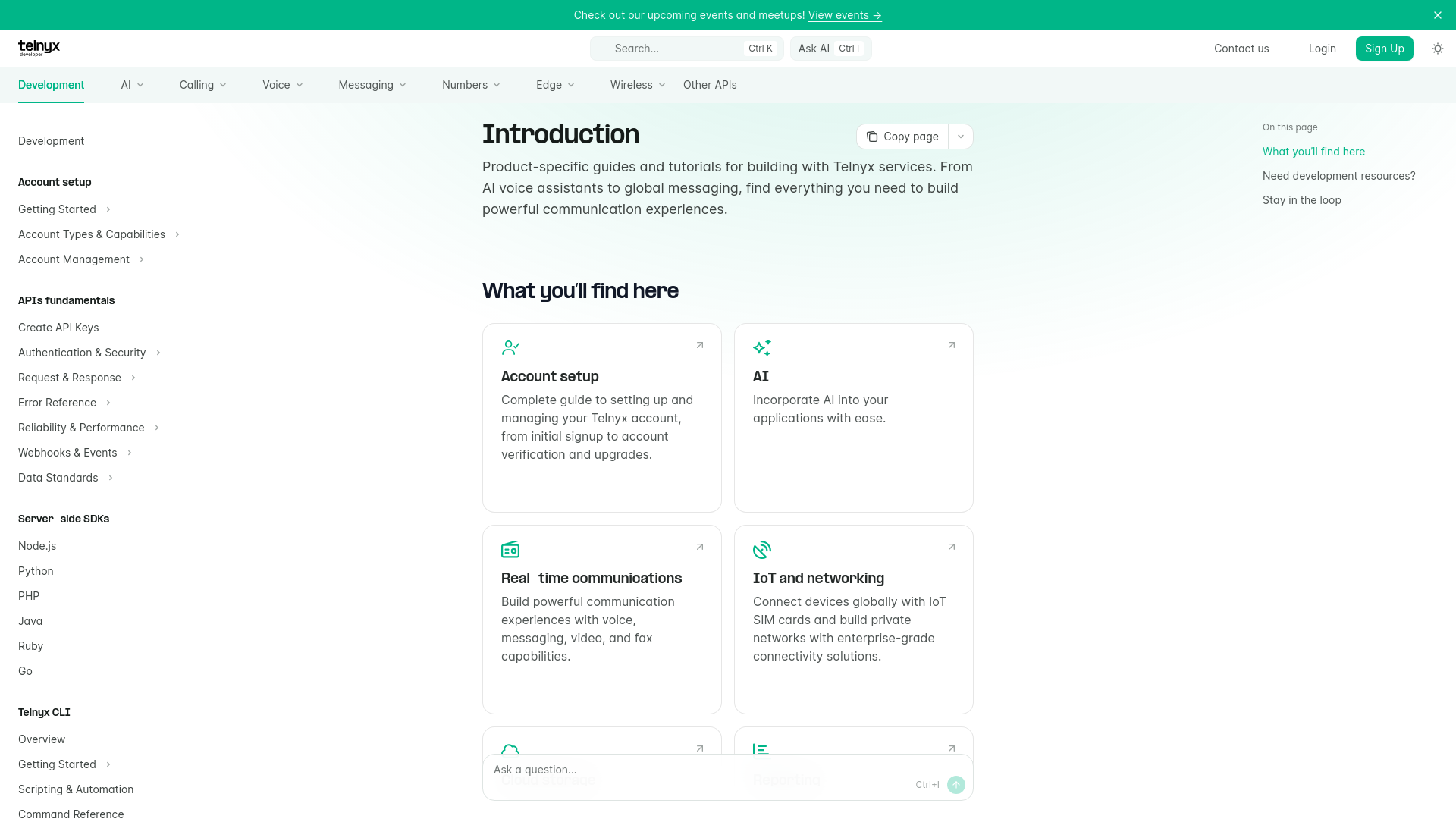Click the Telnyx developer logo

click(x=39, y=49)
